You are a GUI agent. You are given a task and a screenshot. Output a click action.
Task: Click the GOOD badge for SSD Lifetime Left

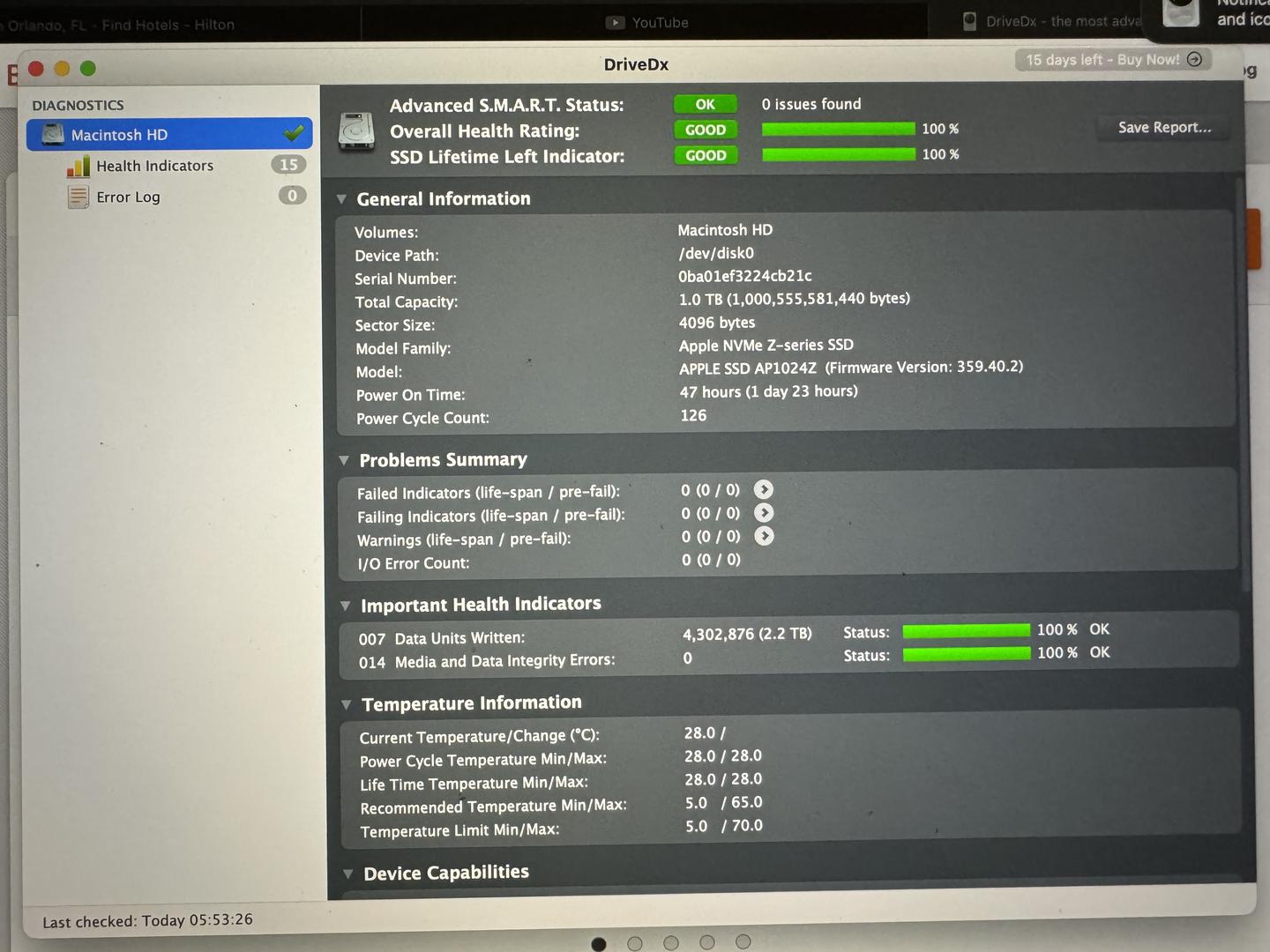(706, 155)
